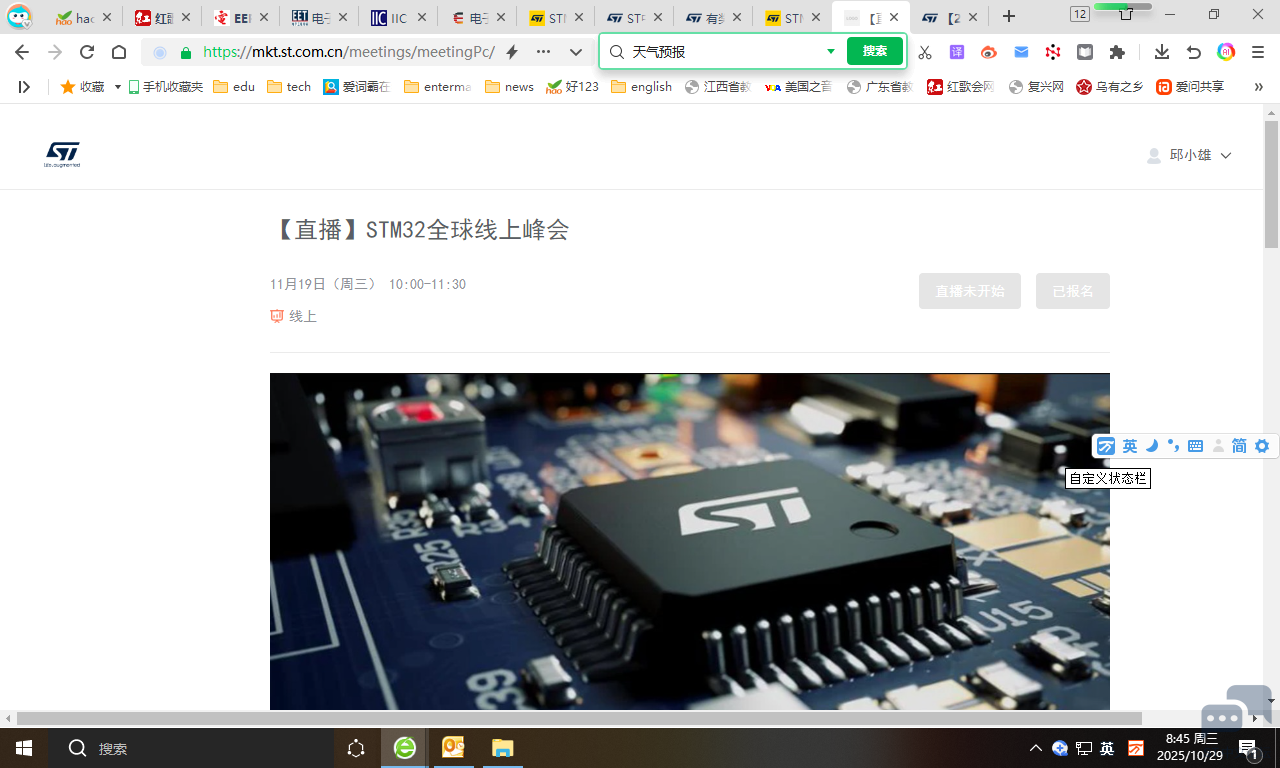
Task: Click the green 搜索 search button
Action: (874, 51)
